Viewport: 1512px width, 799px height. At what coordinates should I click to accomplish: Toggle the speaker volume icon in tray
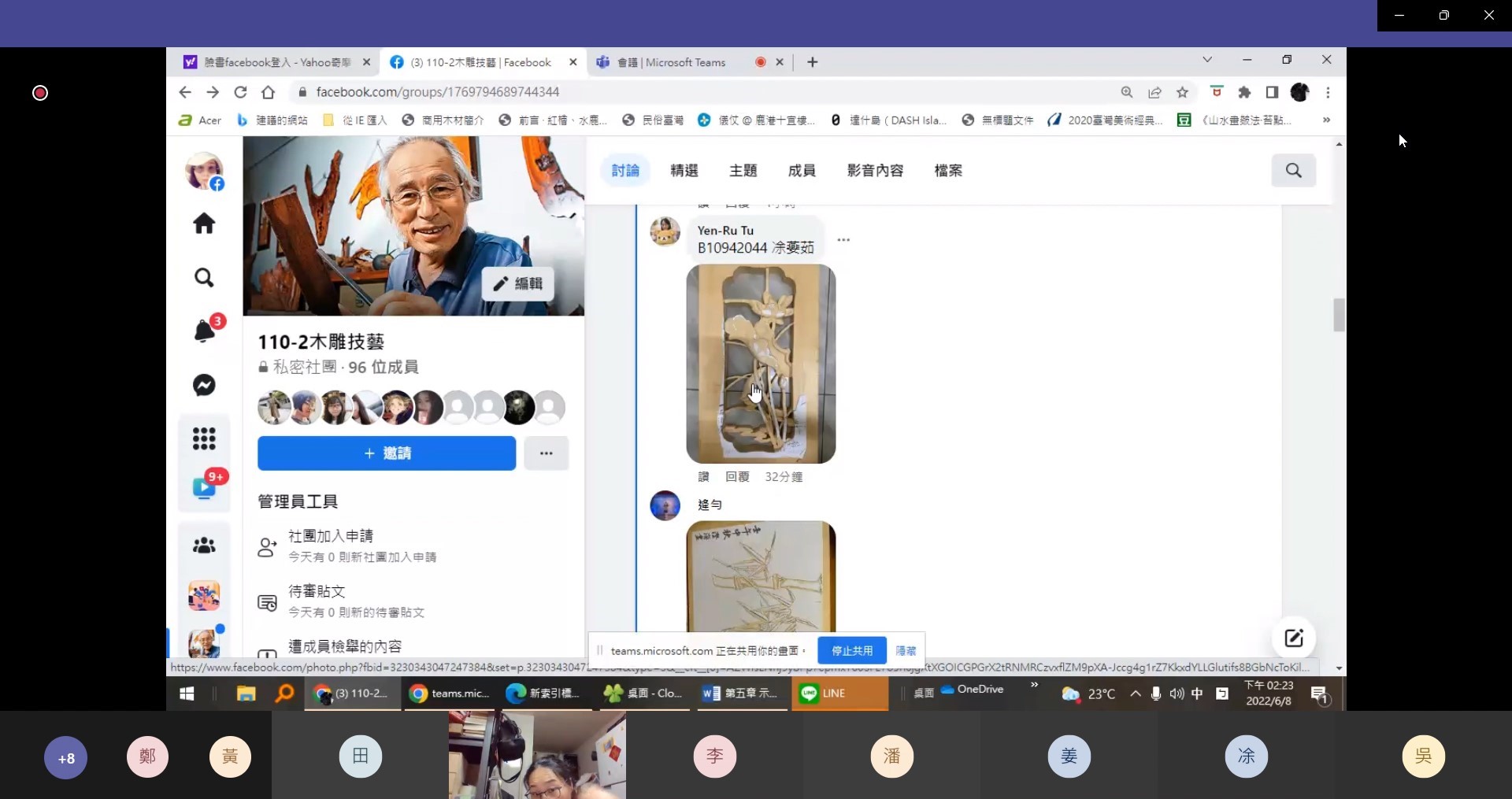pyautogui.click(x=1177, y=694)
